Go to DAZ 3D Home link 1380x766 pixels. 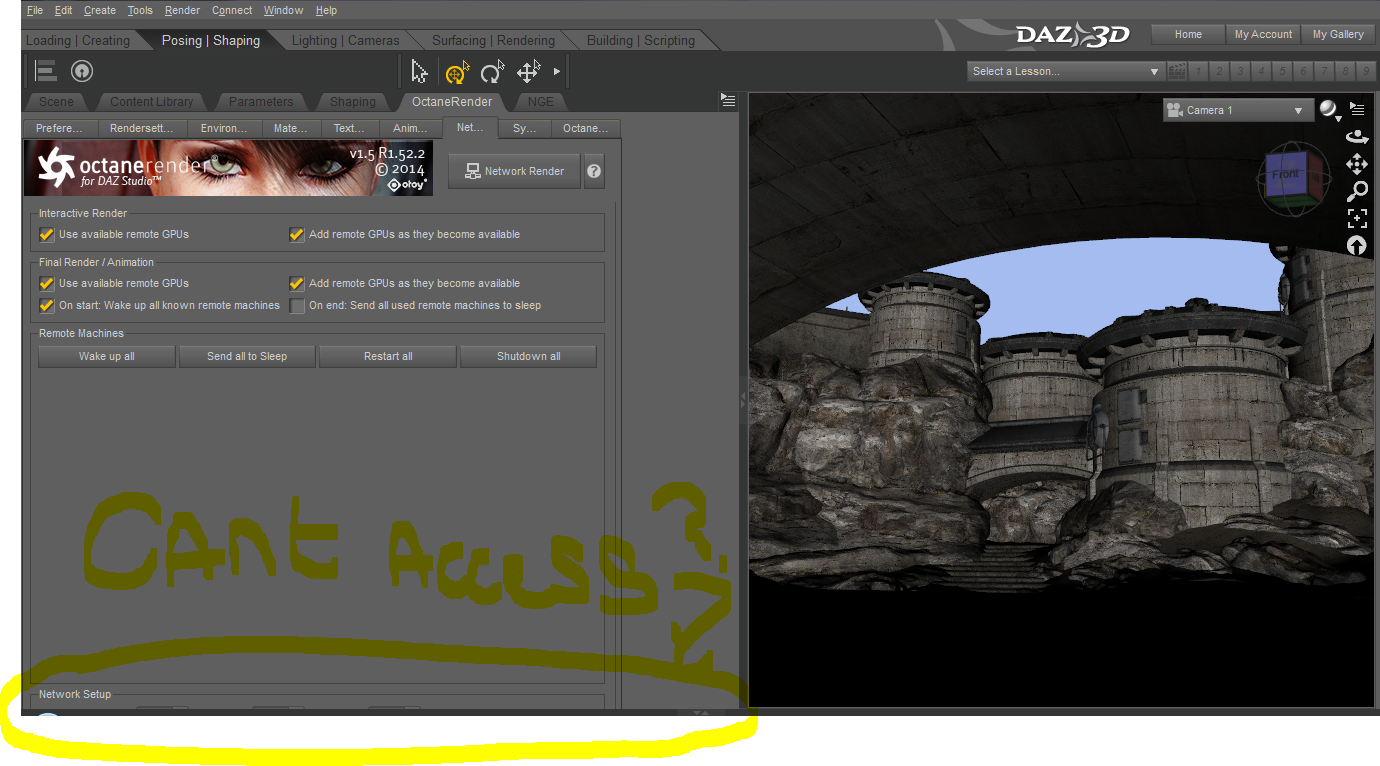click(x=1188, y=34)
